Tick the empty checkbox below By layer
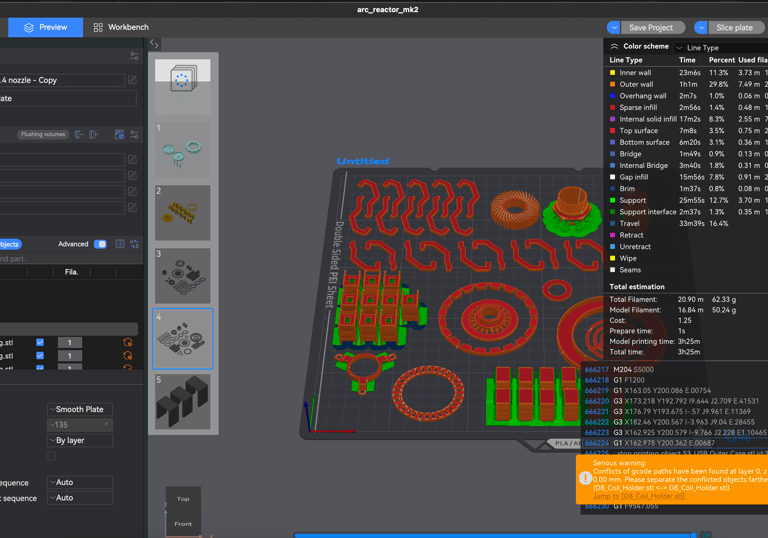This screenshot has width=768, height=538. [x=51, y=456]
